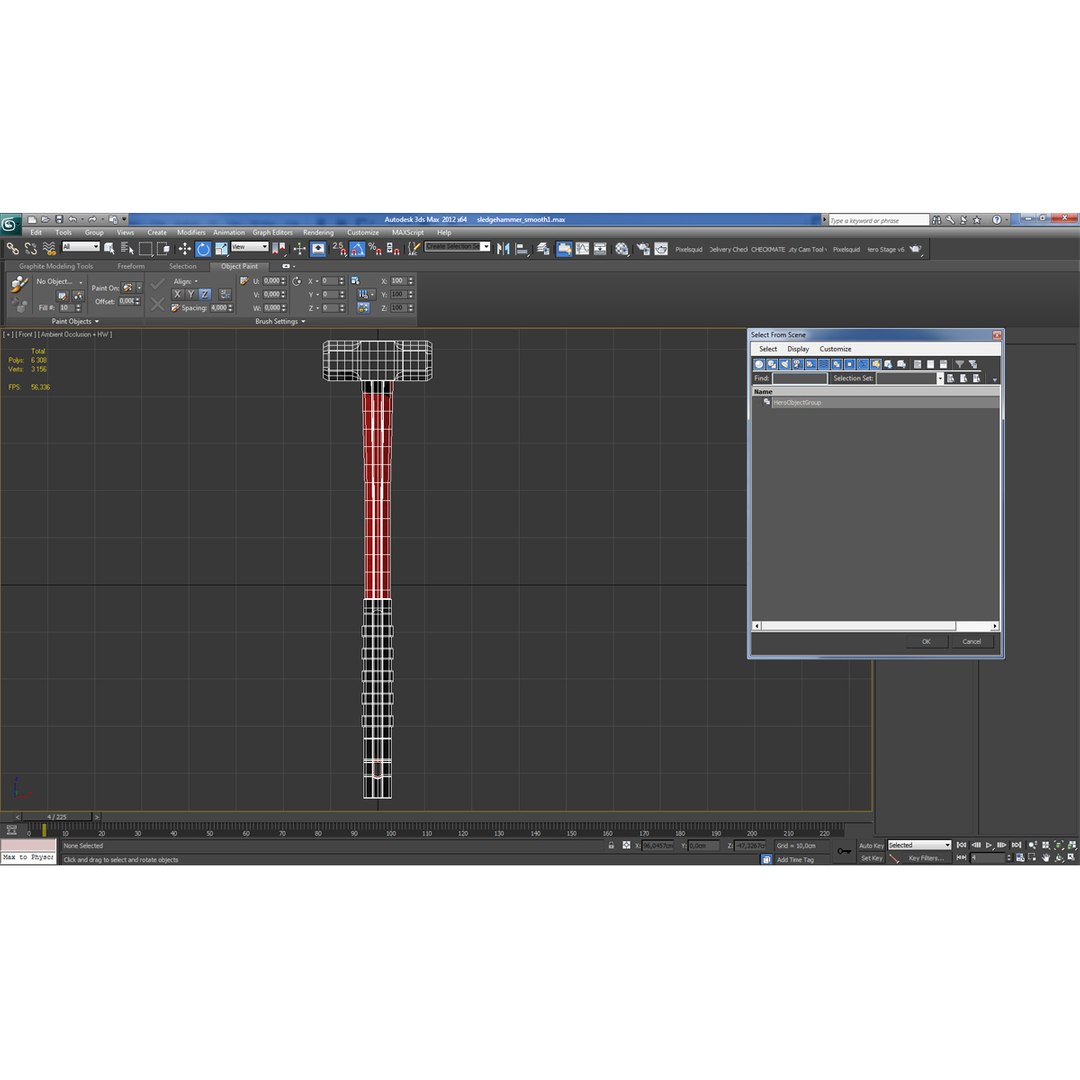Open the Selection Set dropdown in dialog
This screenshot has height=1080, width=1080.
click(940, 378)
